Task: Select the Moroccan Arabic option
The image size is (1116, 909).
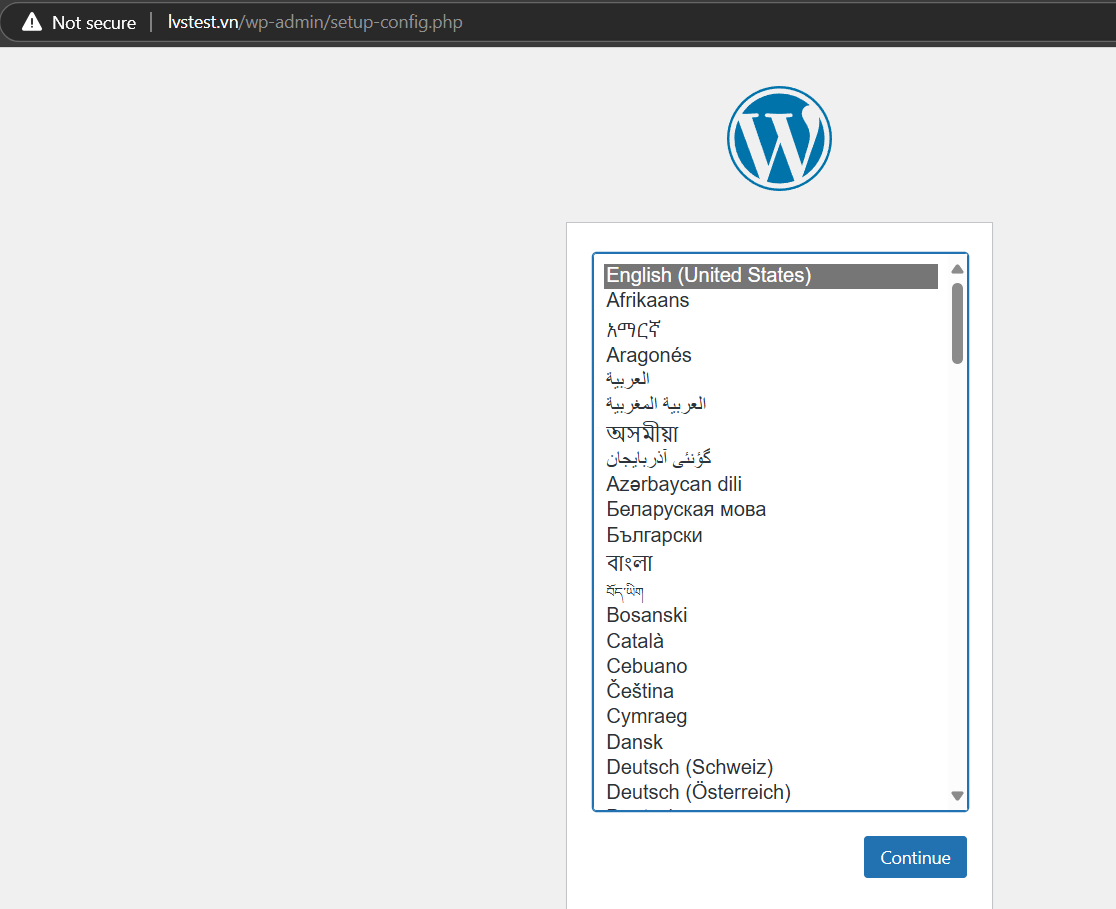Action: click(x=771, y=404)
